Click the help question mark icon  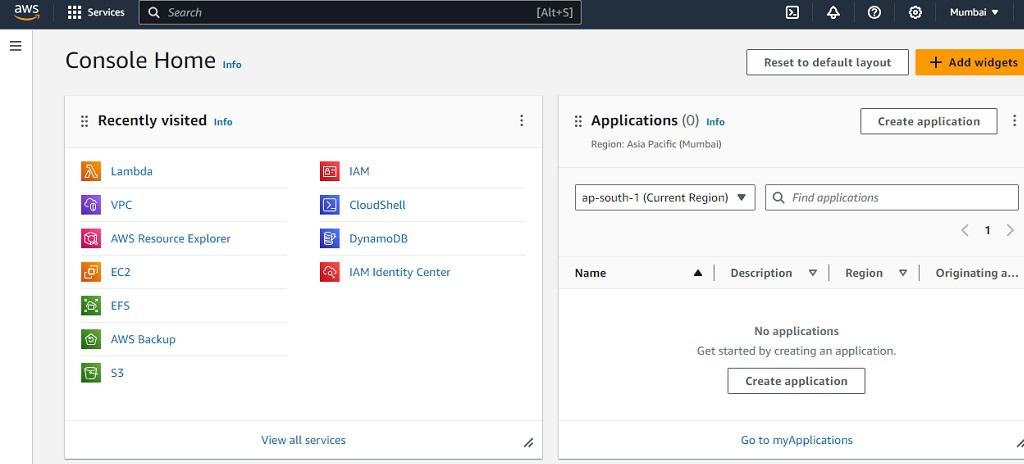874,12
